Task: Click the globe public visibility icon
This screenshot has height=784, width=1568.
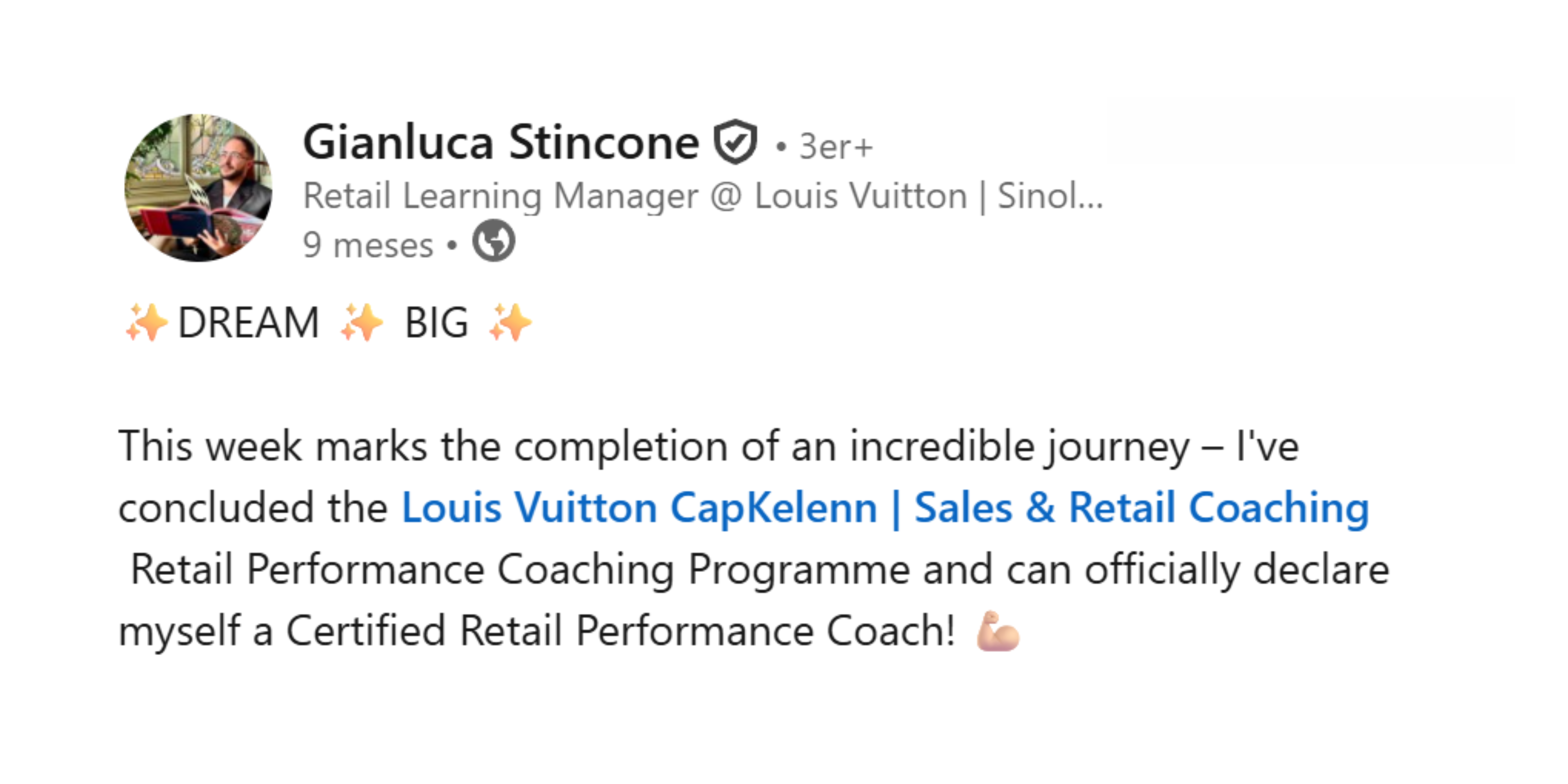Action: coord(494,241)
